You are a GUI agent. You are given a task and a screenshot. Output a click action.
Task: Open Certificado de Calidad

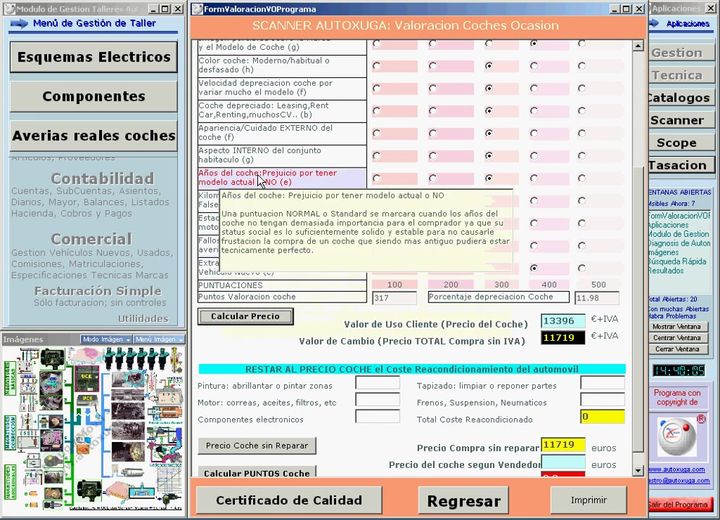click(289, 500)
